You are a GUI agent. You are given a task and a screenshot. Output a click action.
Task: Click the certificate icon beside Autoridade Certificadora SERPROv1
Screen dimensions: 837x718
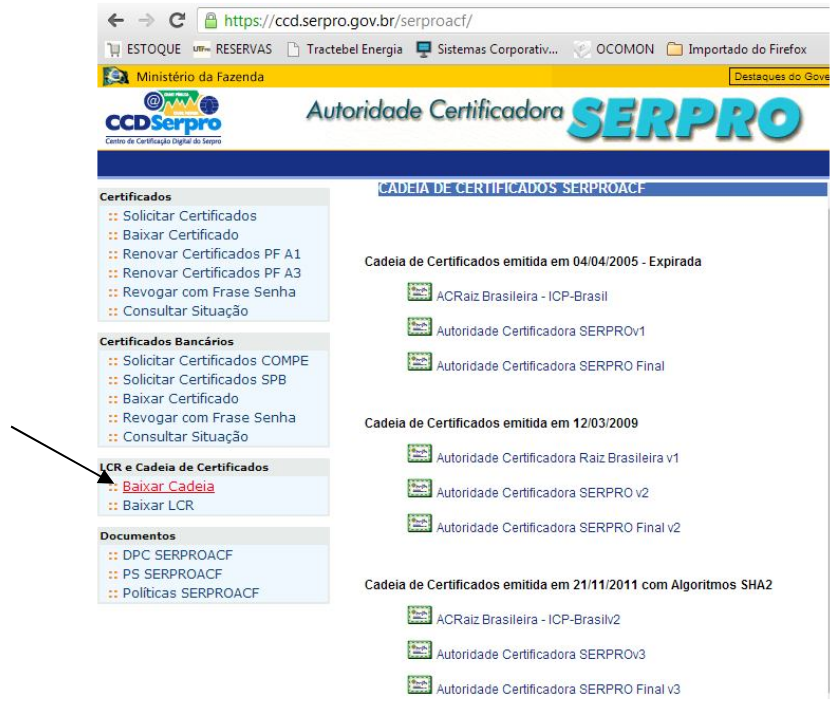[x=420, y=328]
